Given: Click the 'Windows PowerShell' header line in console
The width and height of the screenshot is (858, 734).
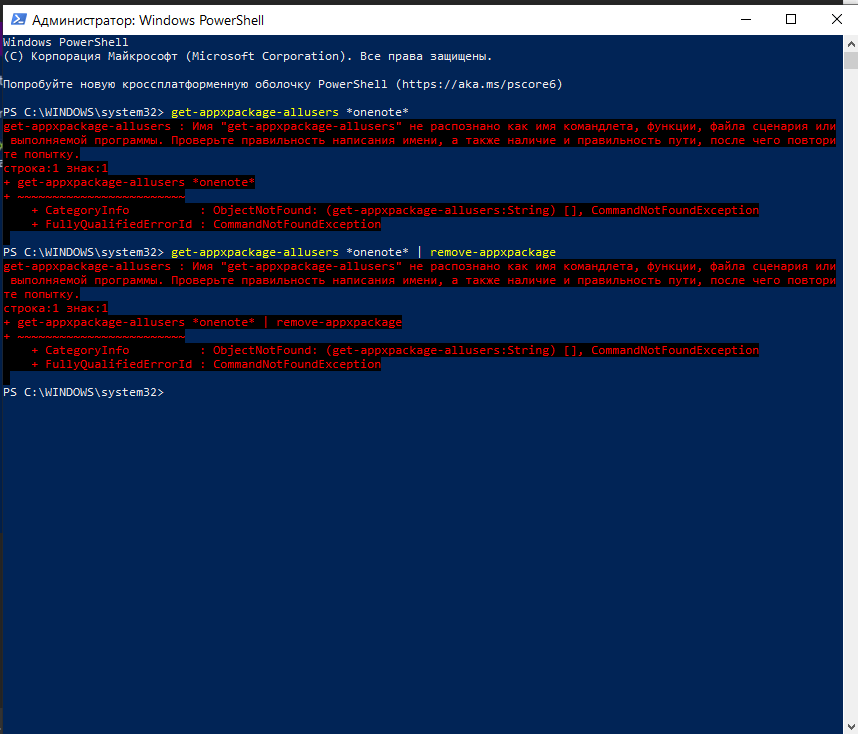Looking at the screenshot, I should point(66,42).
